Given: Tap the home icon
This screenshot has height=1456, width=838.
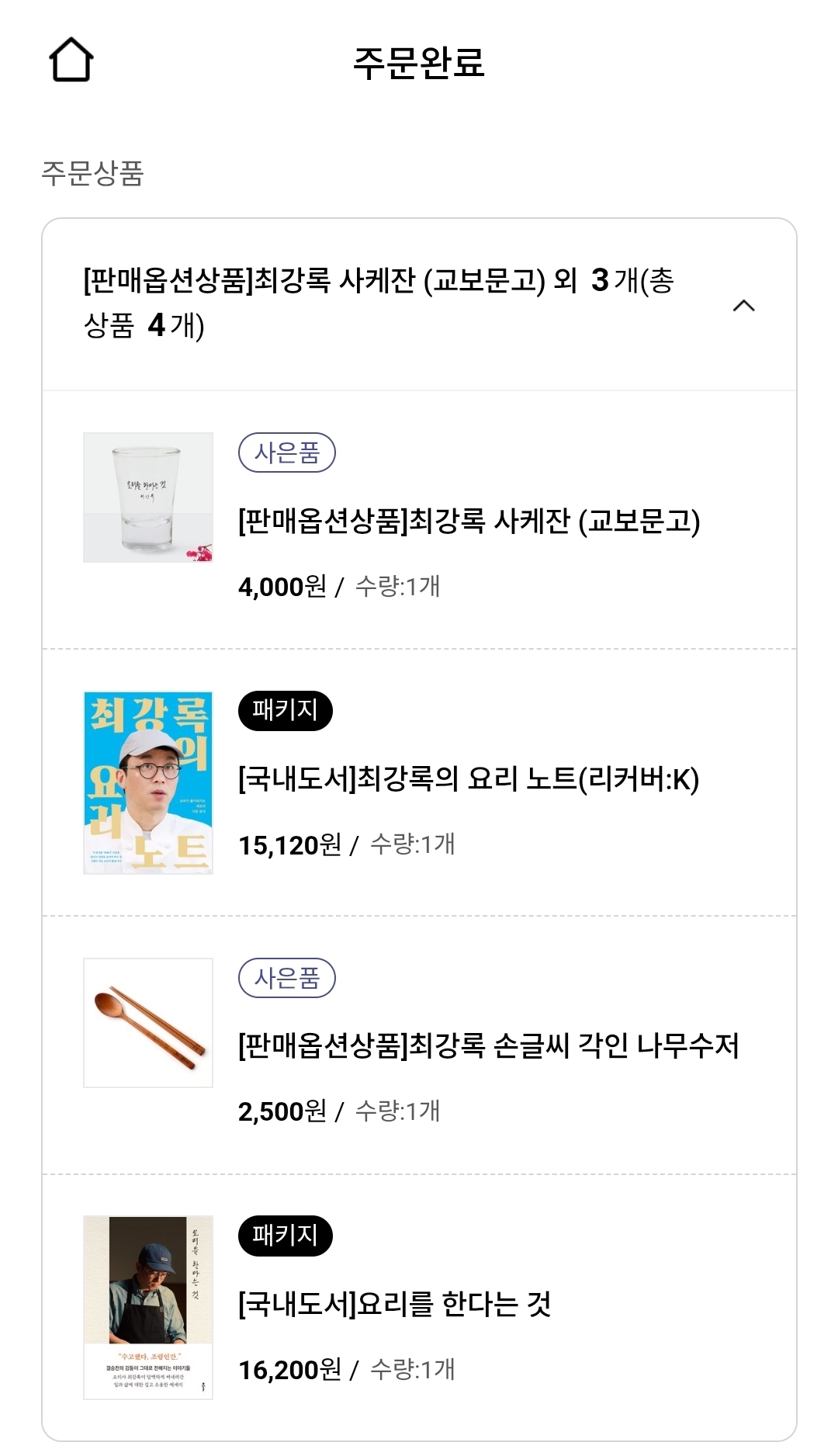Looking at the screenshot, I should (x=71, y=60).
